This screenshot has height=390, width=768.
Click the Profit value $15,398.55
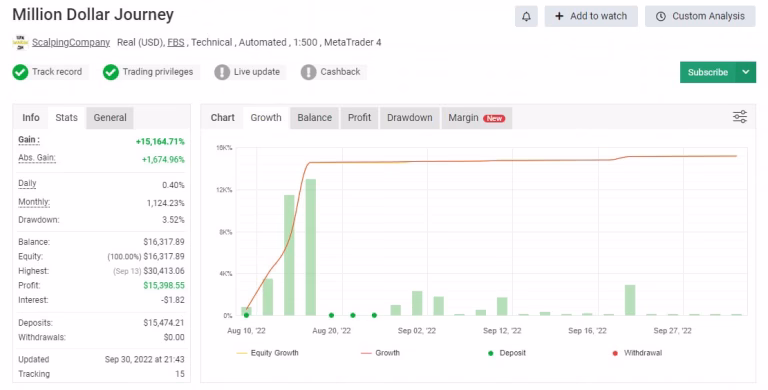click(164, 286)
